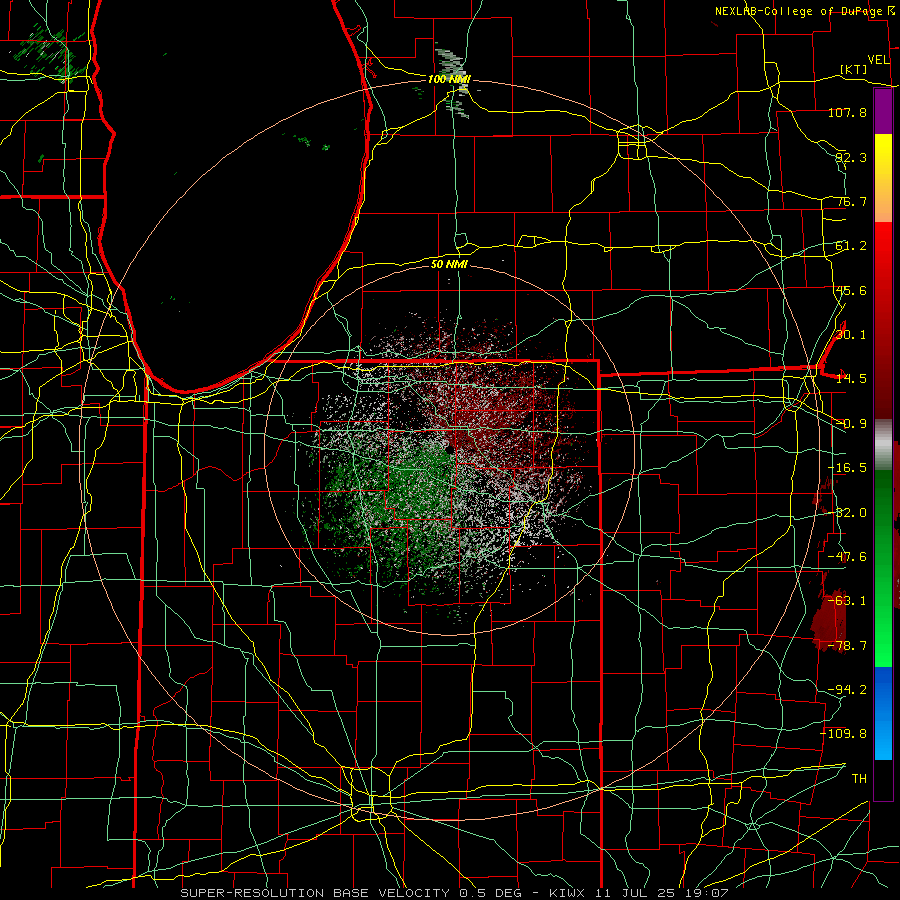Viewport: 900px width, 900px height.
Task: Click the TH label on the legend
Action: pyautogui.click(x=859, y=779)
